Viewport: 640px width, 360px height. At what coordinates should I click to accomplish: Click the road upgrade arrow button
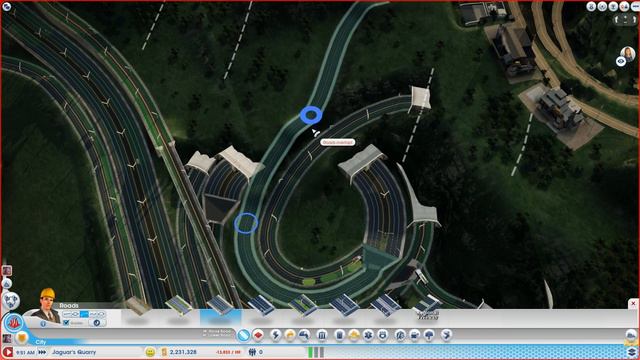tap(97, 322)
